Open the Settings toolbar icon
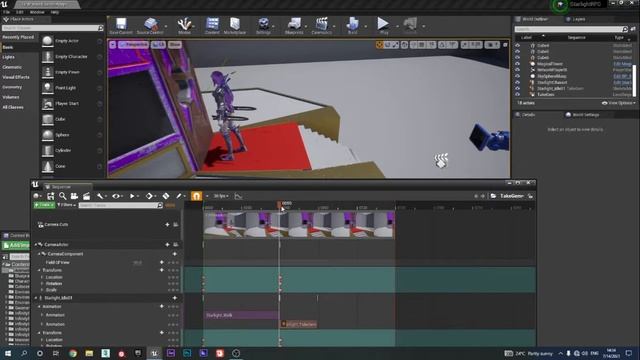 point(263,25)
